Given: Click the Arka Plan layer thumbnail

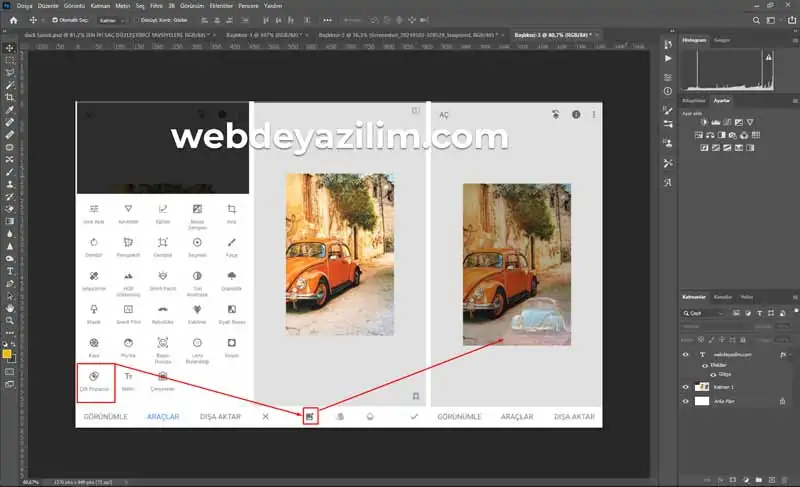Looking at the screenshot, I should tap(702, 401).
